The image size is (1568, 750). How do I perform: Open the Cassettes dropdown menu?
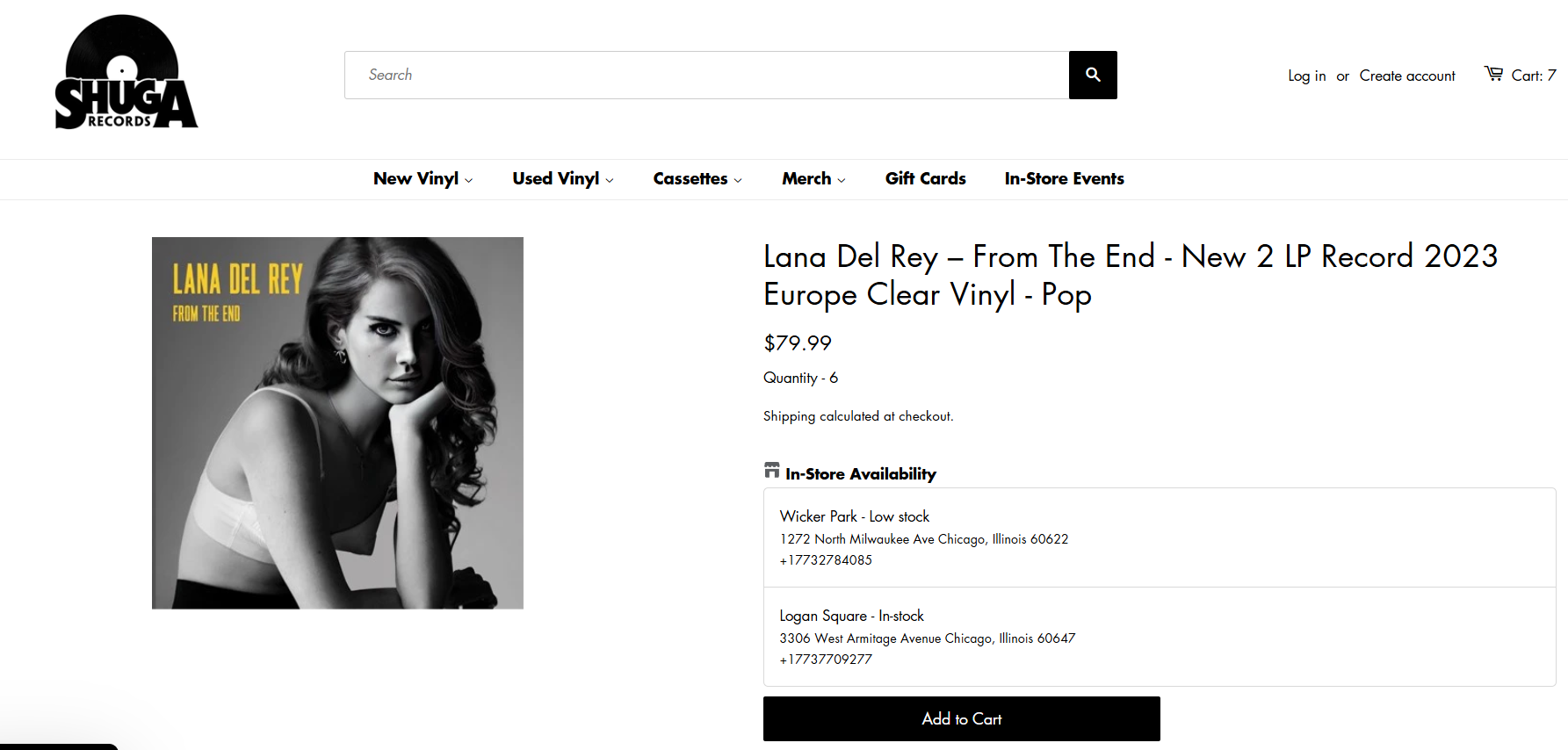point(697,179)
